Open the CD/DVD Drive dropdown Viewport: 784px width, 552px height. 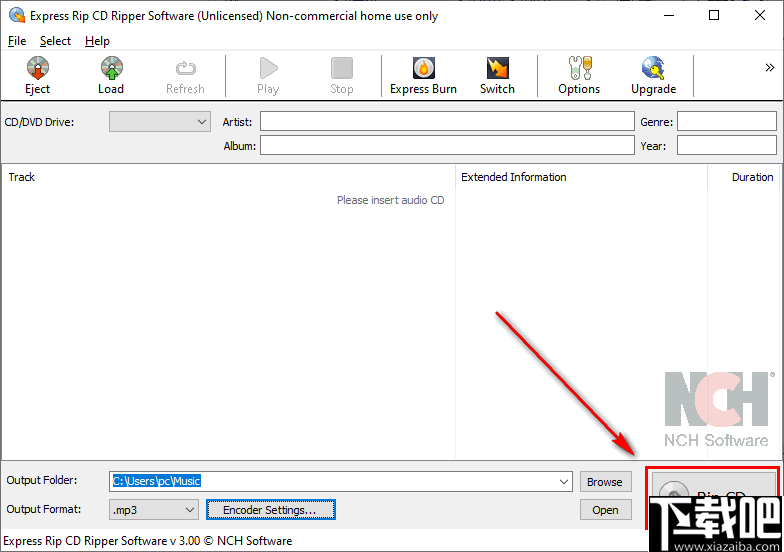pos(160,122)
